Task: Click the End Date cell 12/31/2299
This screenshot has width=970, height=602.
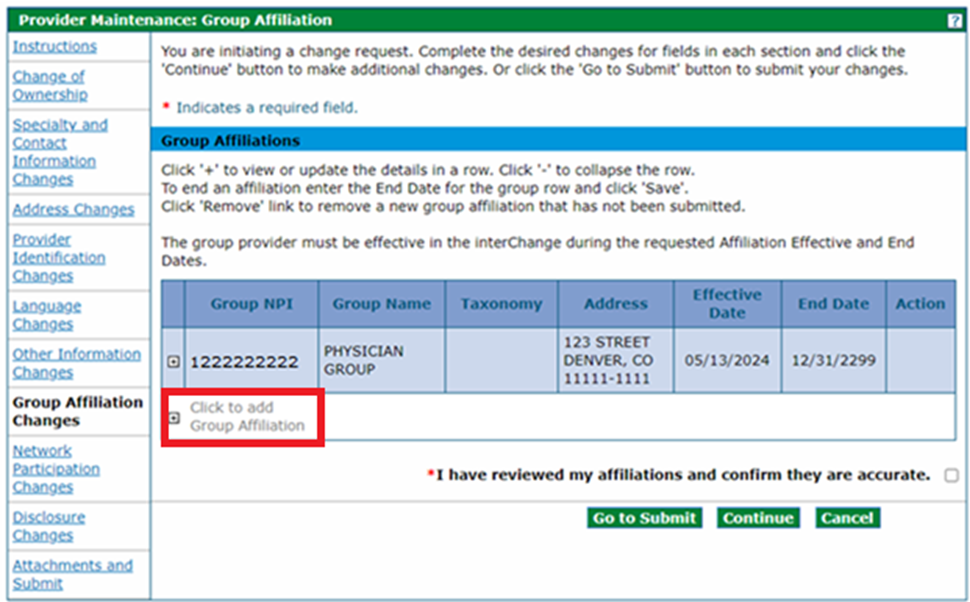Action: (834, 361)
